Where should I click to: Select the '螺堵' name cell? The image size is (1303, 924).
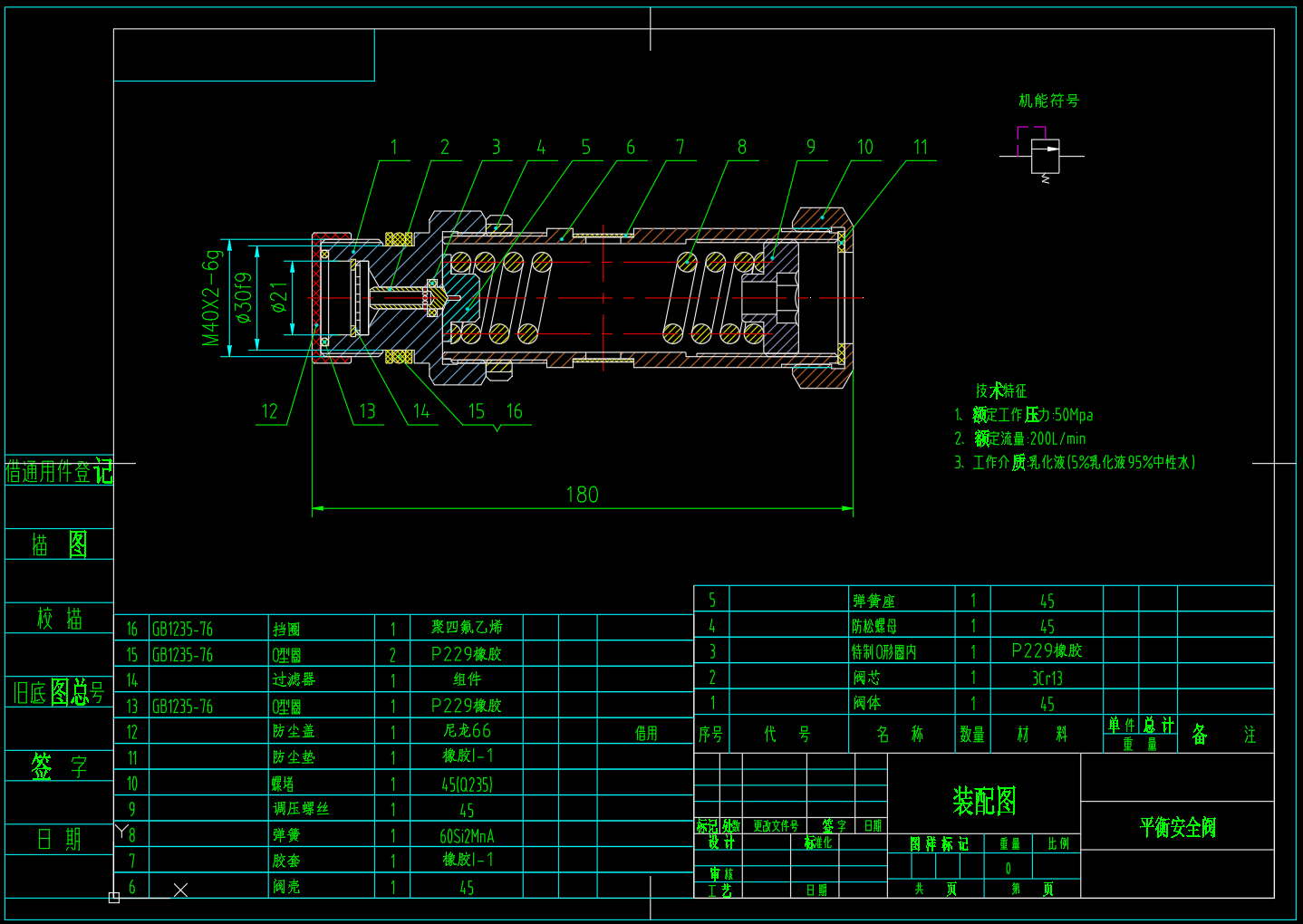283,784
